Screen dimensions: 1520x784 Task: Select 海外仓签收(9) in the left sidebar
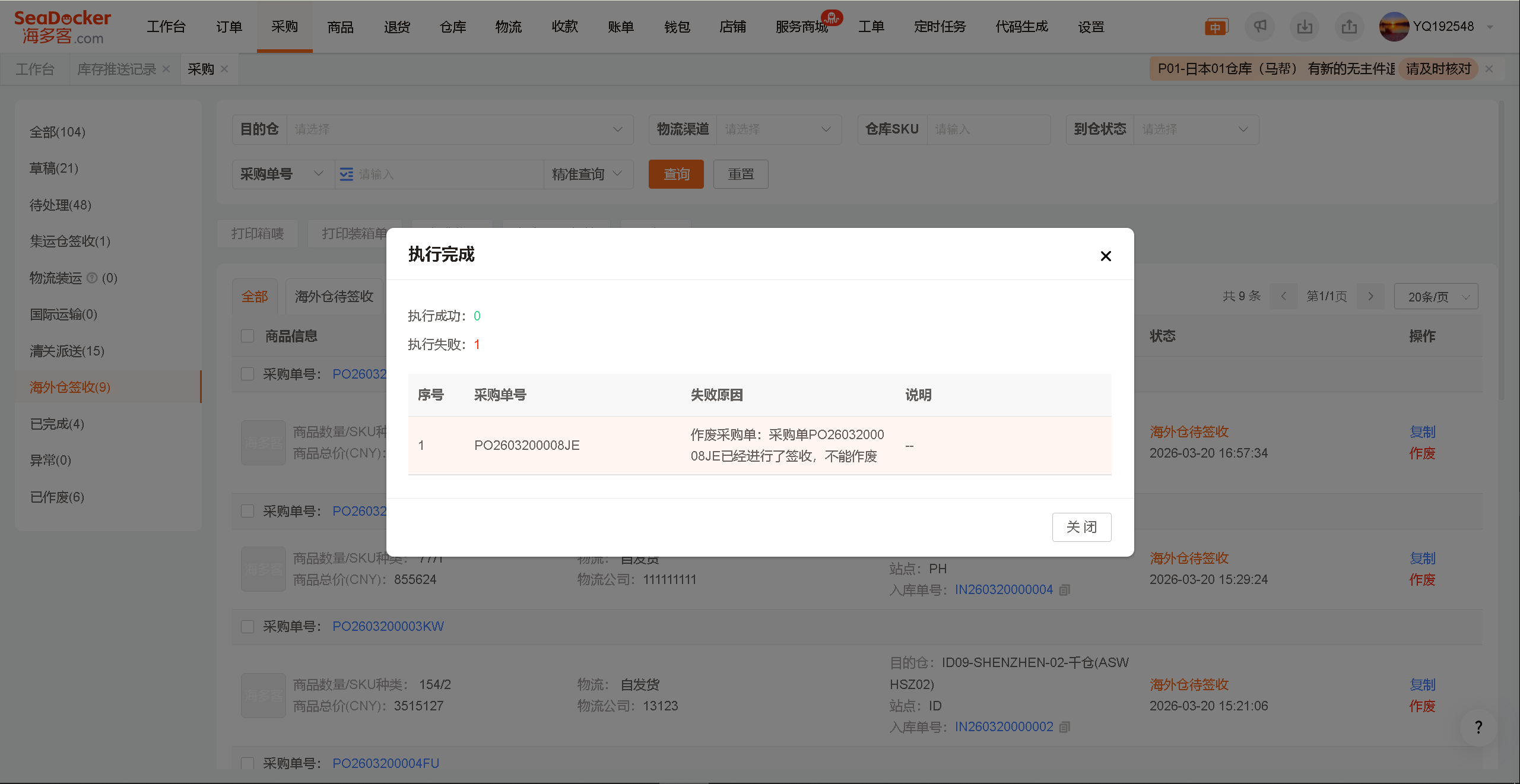pos(69,387)
